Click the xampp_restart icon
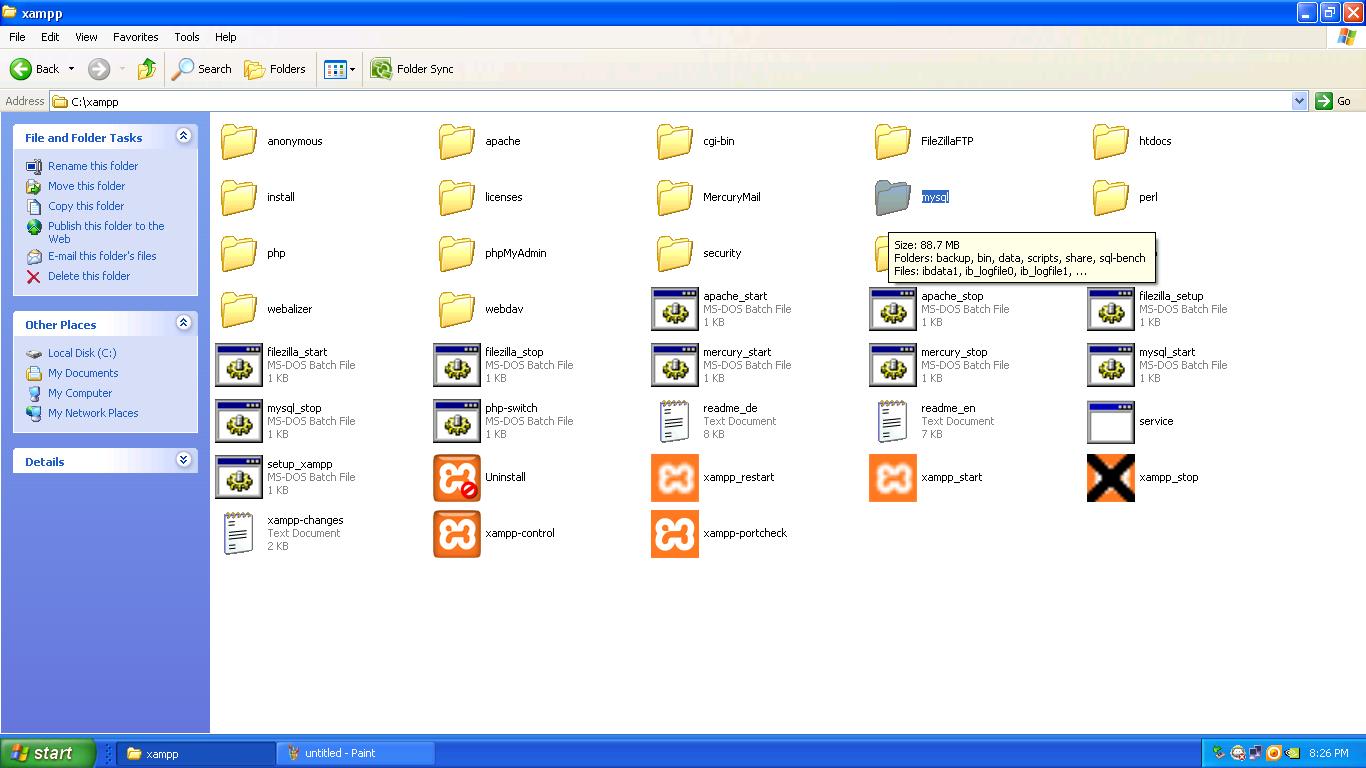This screenshot has height=768, width=1366. tap(675, 478)
